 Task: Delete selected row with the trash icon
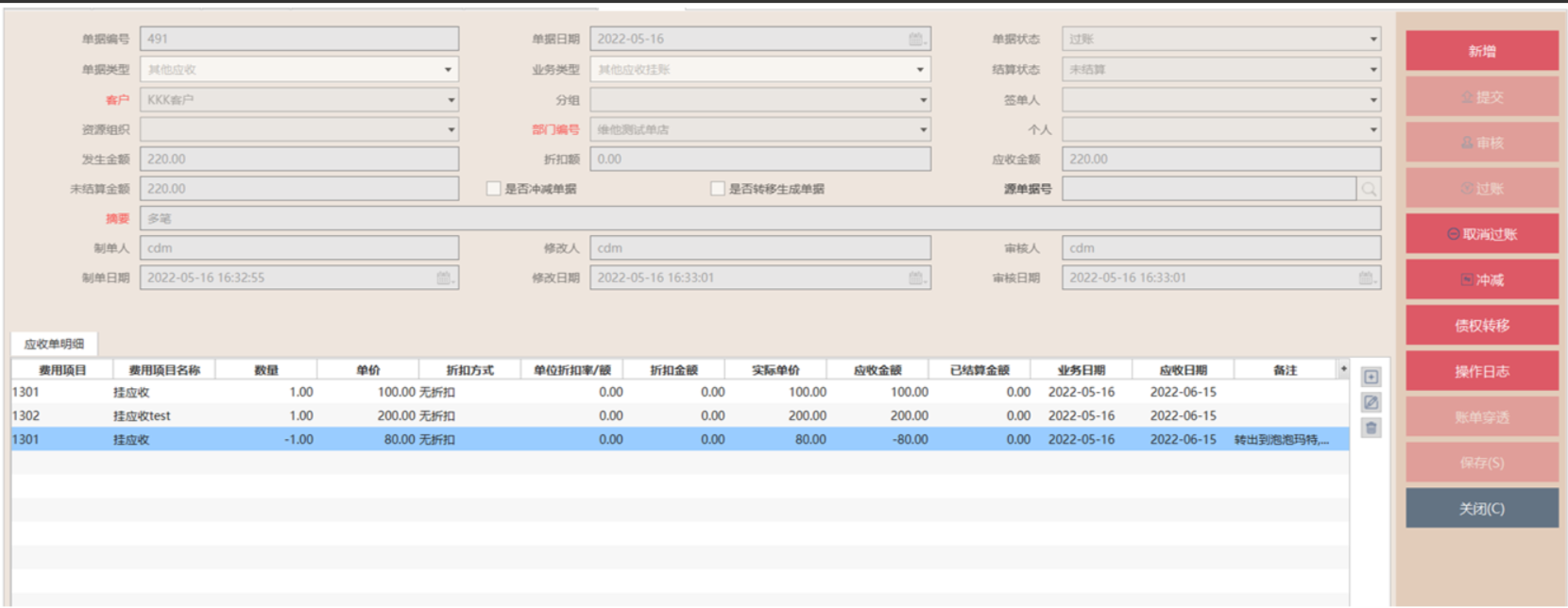(1372, 428)
